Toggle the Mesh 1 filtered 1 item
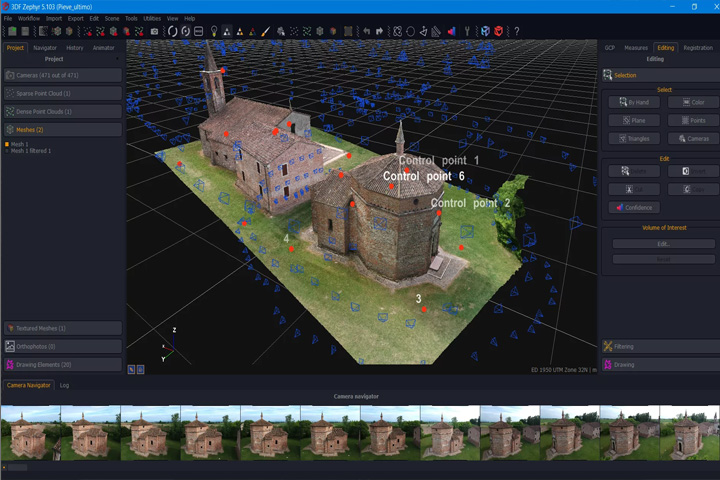Image resolution: width=720 pixels, height=480 pixels. [x=30, y=151]
